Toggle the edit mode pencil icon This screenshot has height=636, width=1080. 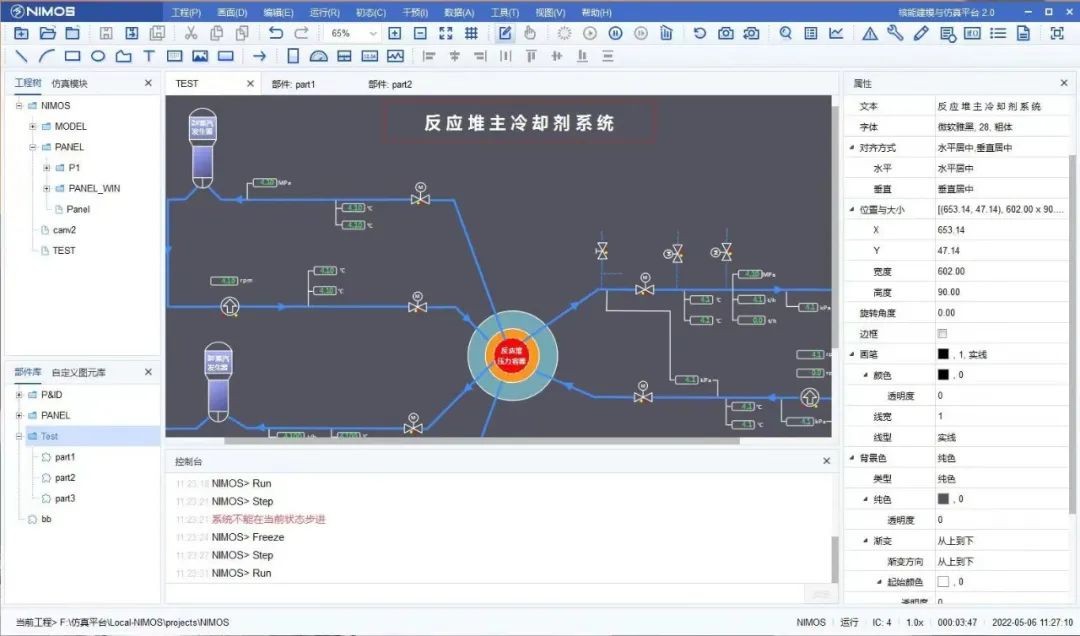(x=505, y=33)
